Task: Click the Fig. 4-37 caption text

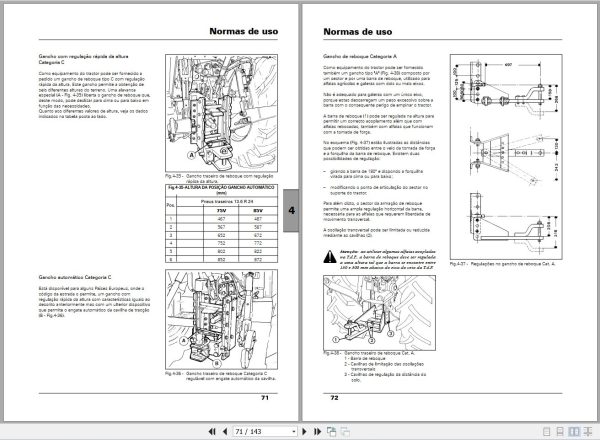Action: [502, 264]
